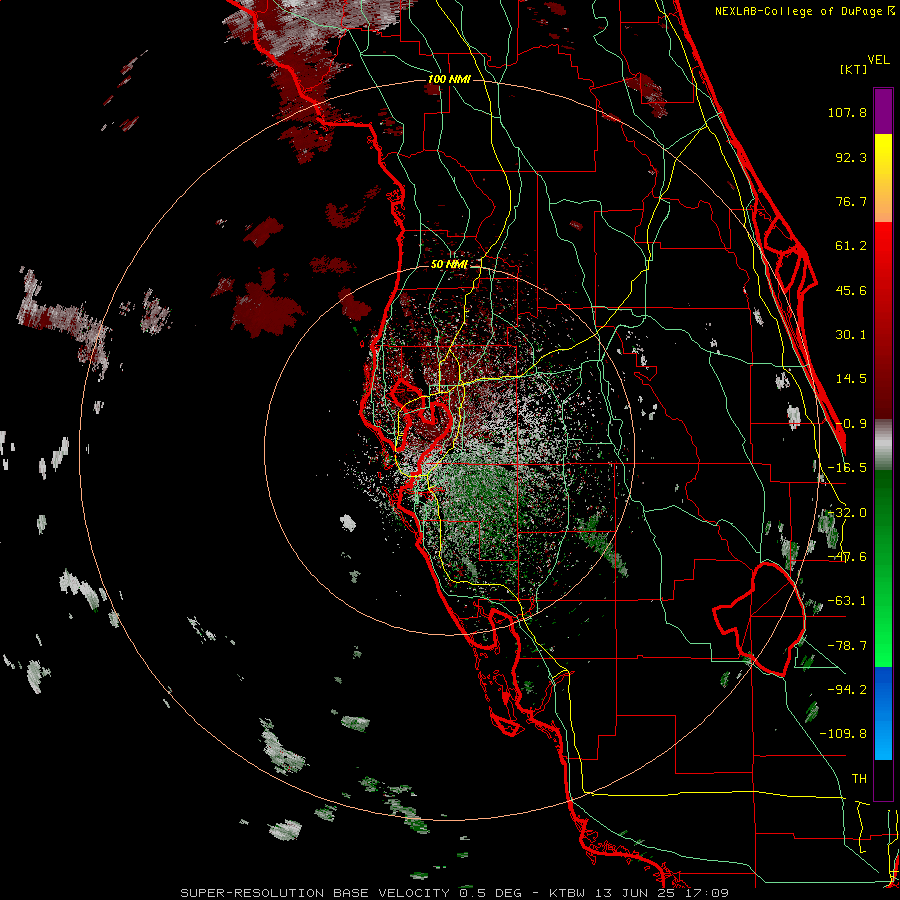This screenshot has width=900, height=900.
Task: Click the SUPER-RESOLUTION BASE VELOCITY caption text
Action: click(x=315, y=893)
